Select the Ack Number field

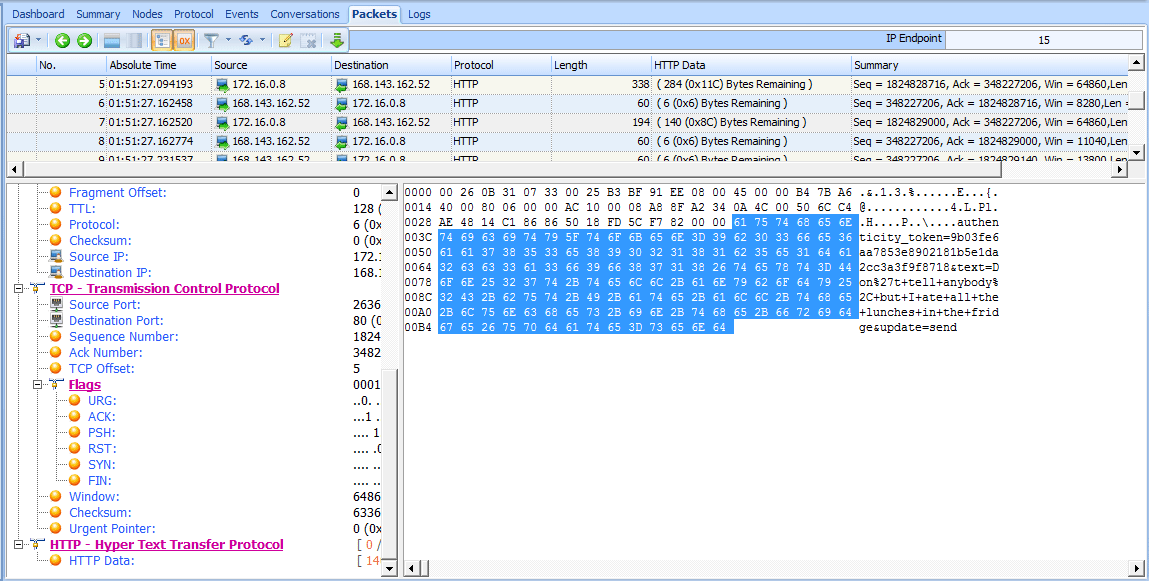tap(106, 352)
